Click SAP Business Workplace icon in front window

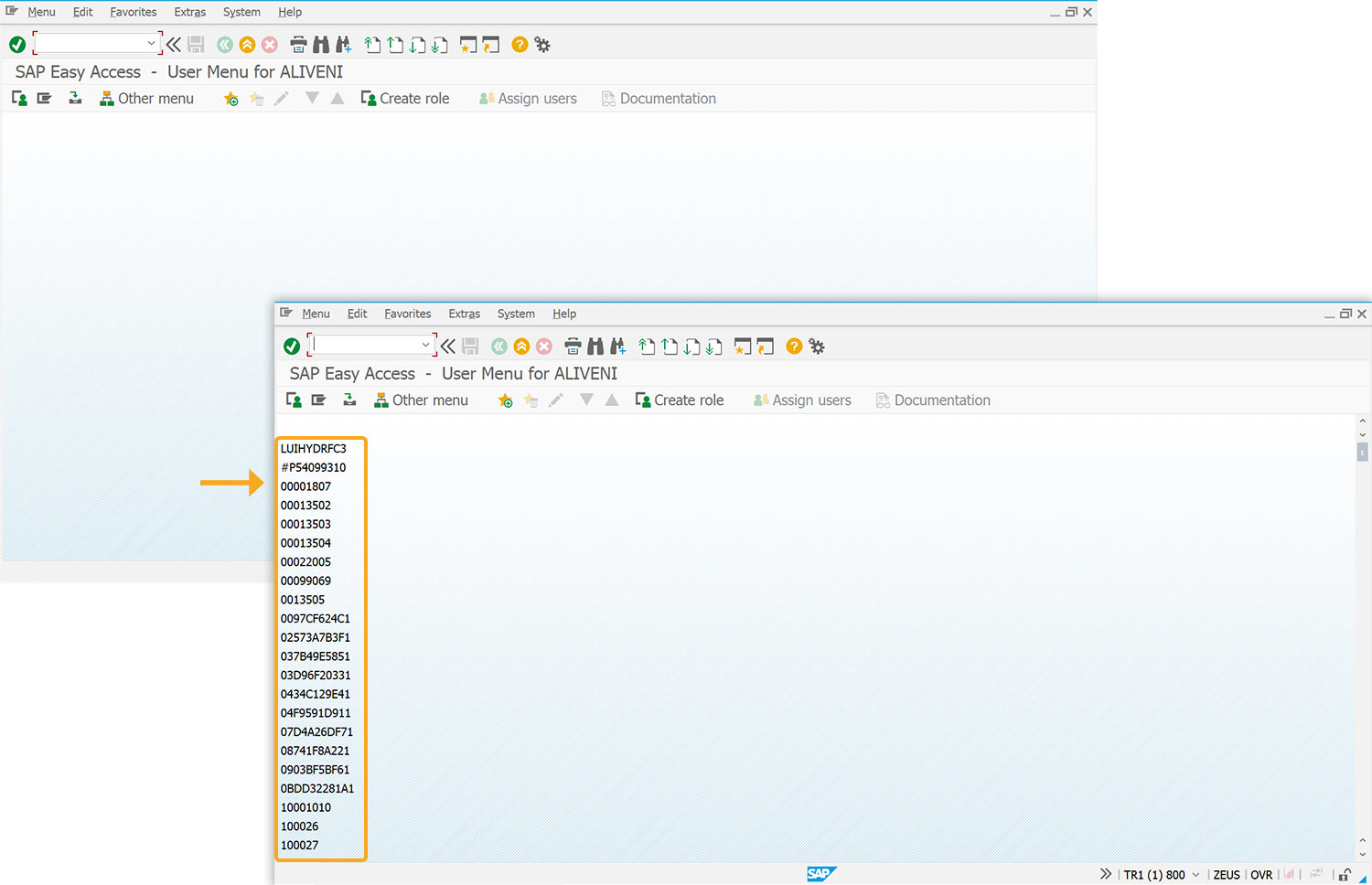pyautogui.click(x=349, y=400)
